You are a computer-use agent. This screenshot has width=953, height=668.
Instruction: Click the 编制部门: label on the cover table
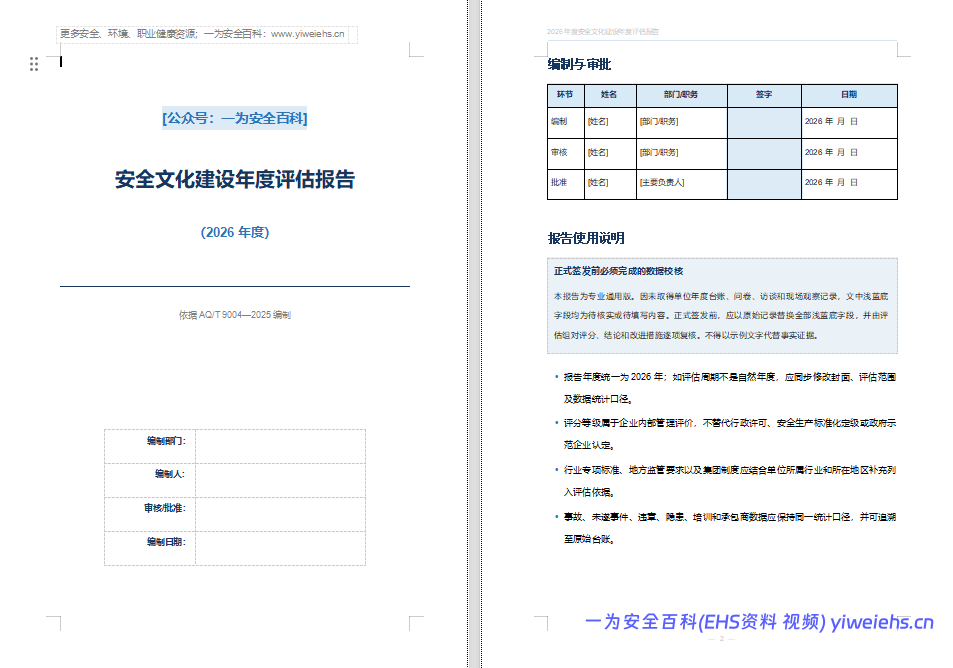(x=166, y=441)
